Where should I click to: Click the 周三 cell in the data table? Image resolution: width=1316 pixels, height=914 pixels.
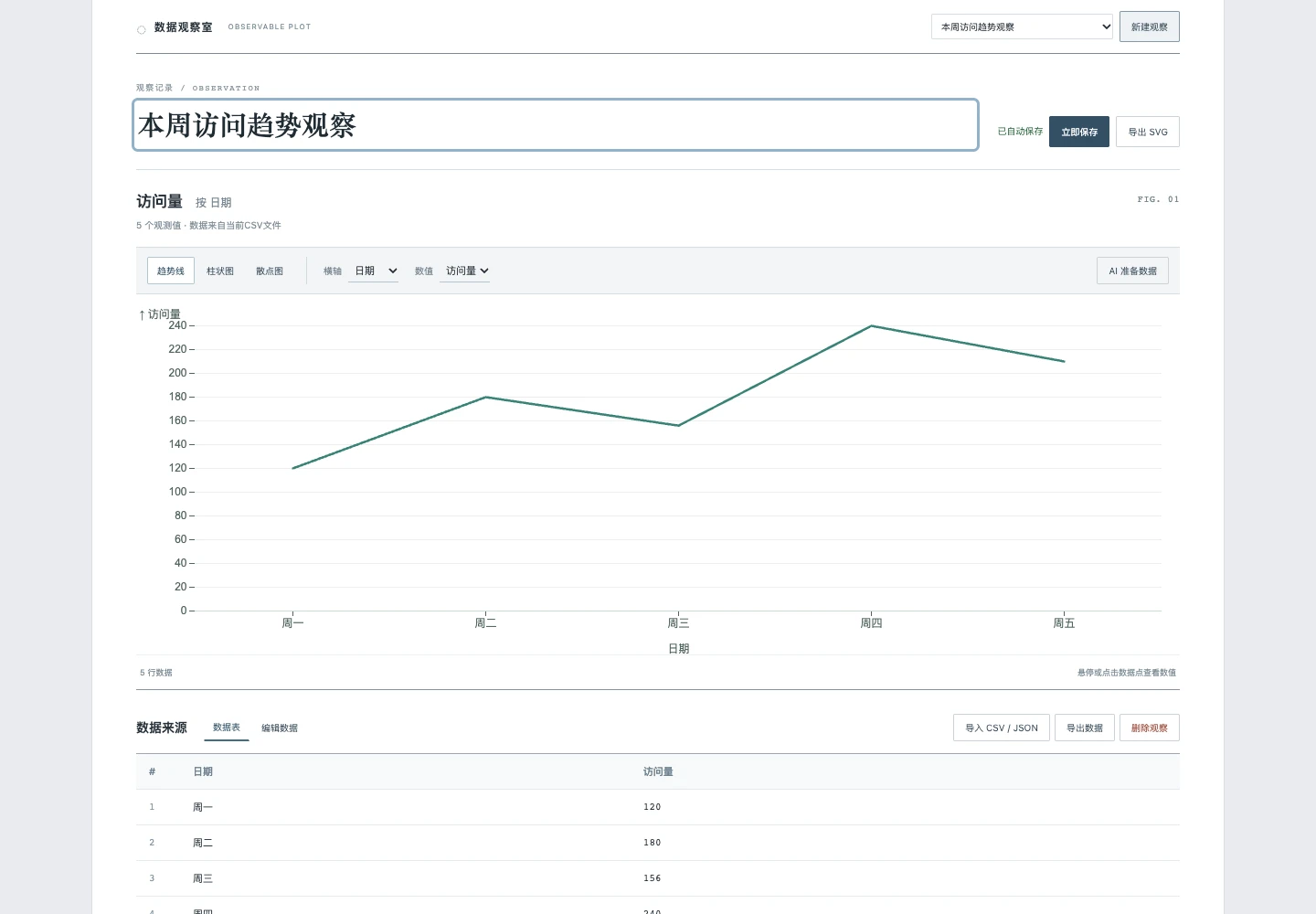[x=203, y=878]
